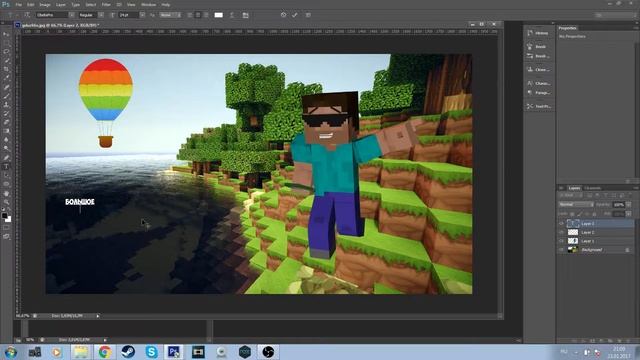Select the Zoom tool
Image resolution: width=640 pixels, height=360 pixels.
6,202
